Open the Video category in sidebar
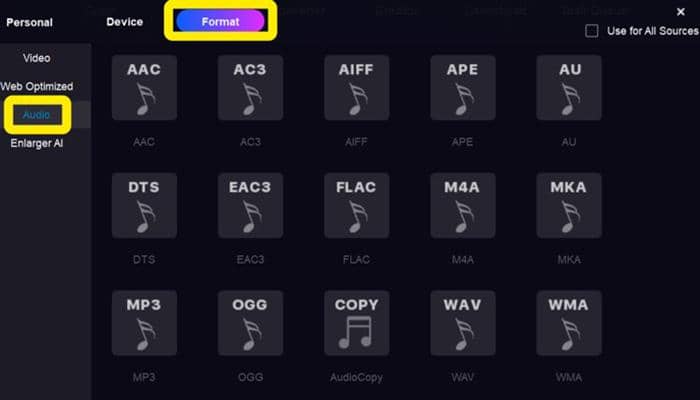 tap(37, 58)
